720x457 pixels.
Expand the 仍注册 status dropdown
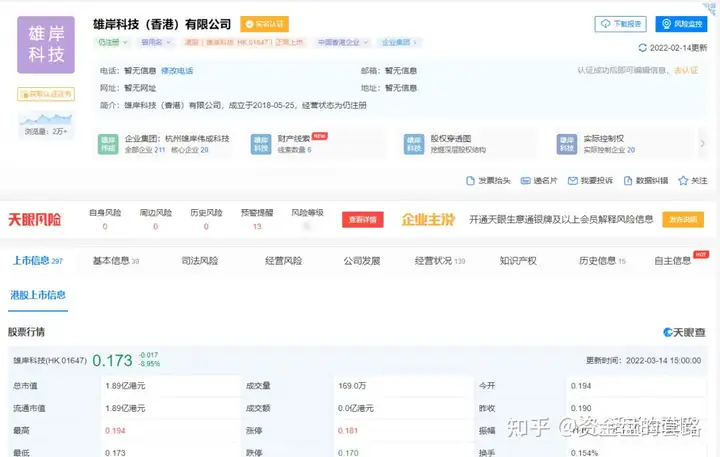(112, 42)
